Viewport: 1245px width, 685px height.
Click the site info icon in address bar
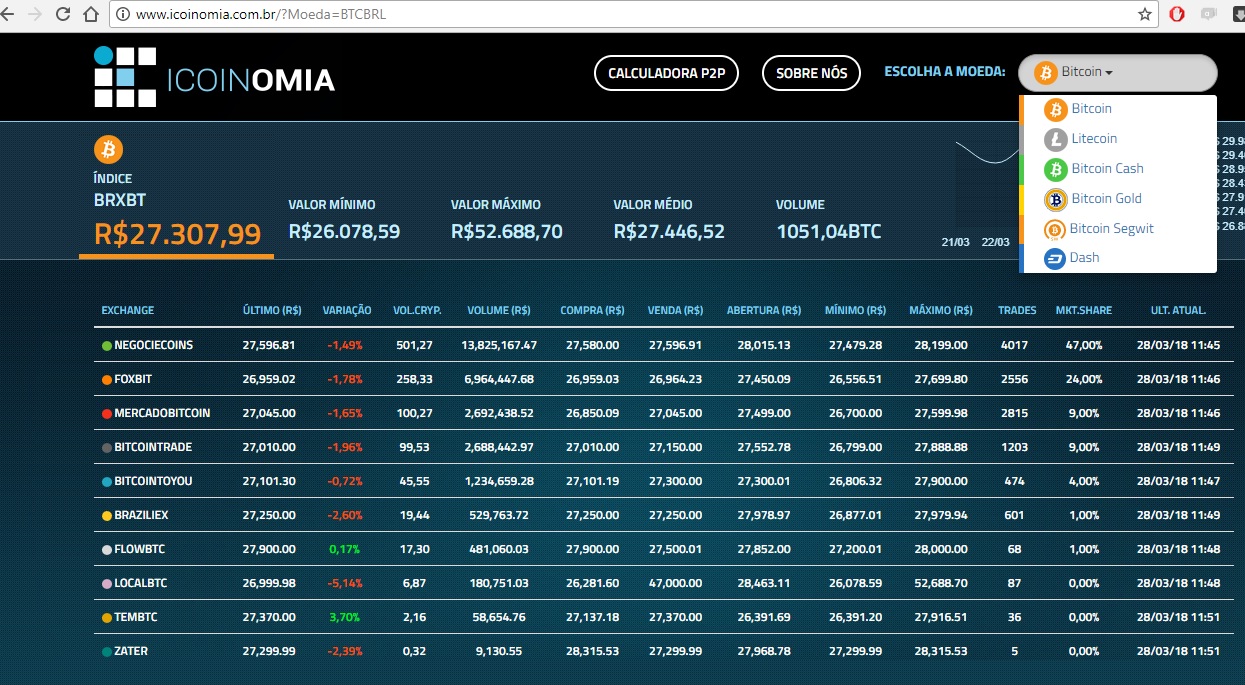point(123,15)
